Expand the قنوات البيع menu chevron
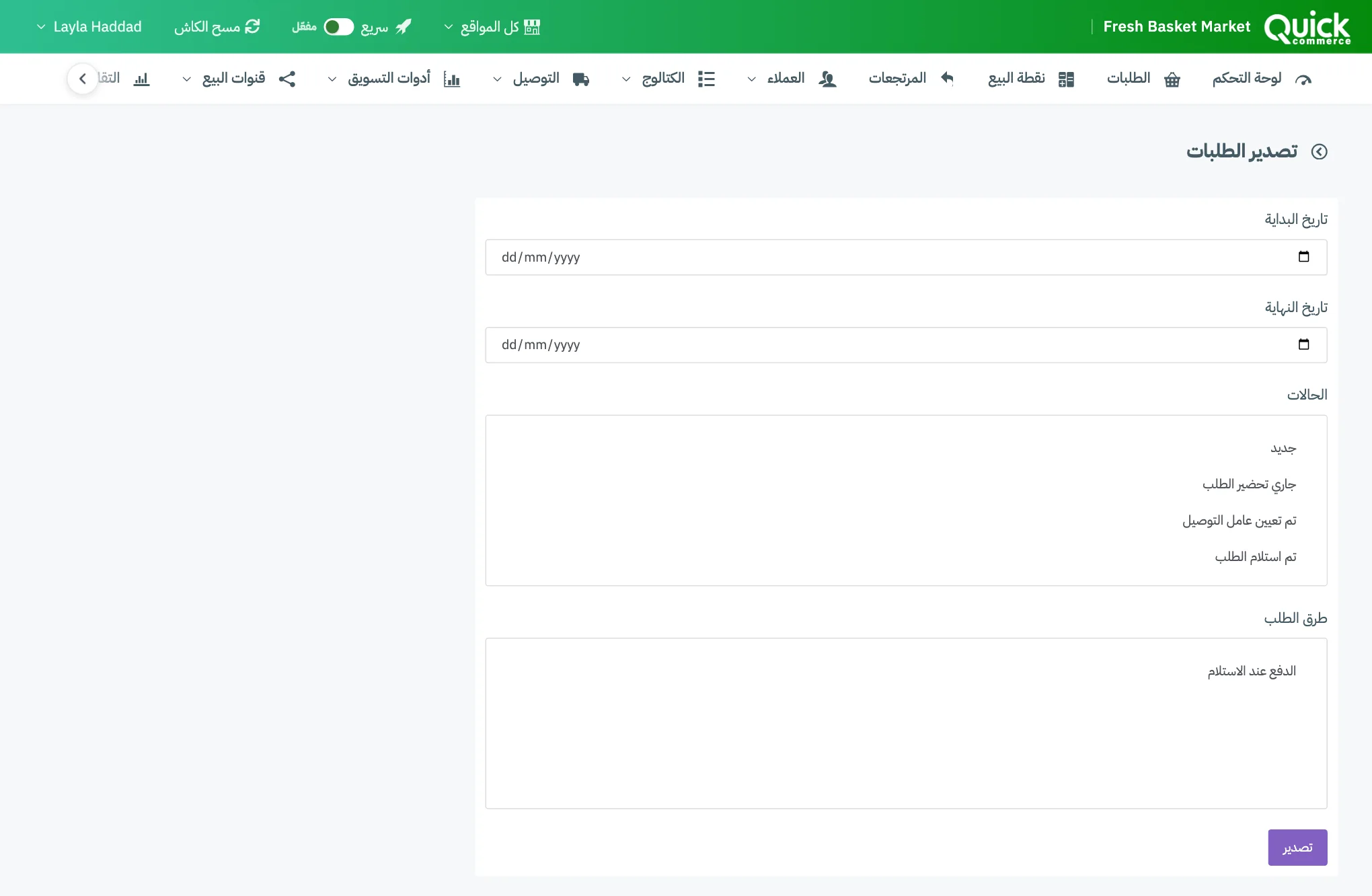Screen dimensions: 1372x896 [x=187, y=79]
